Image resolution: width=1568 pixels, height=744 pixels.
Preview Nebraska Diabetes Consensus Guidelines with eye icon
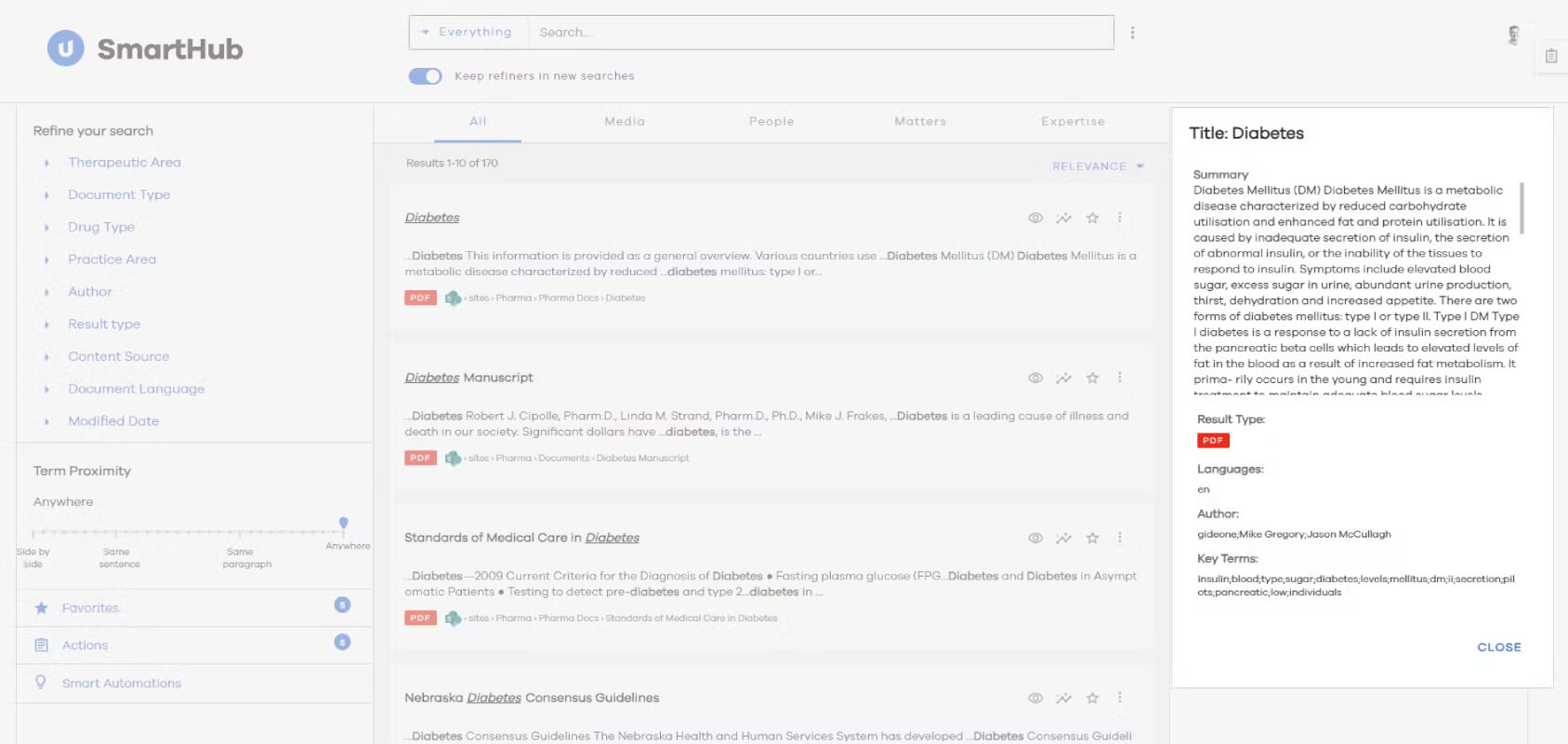(1035, 697)
